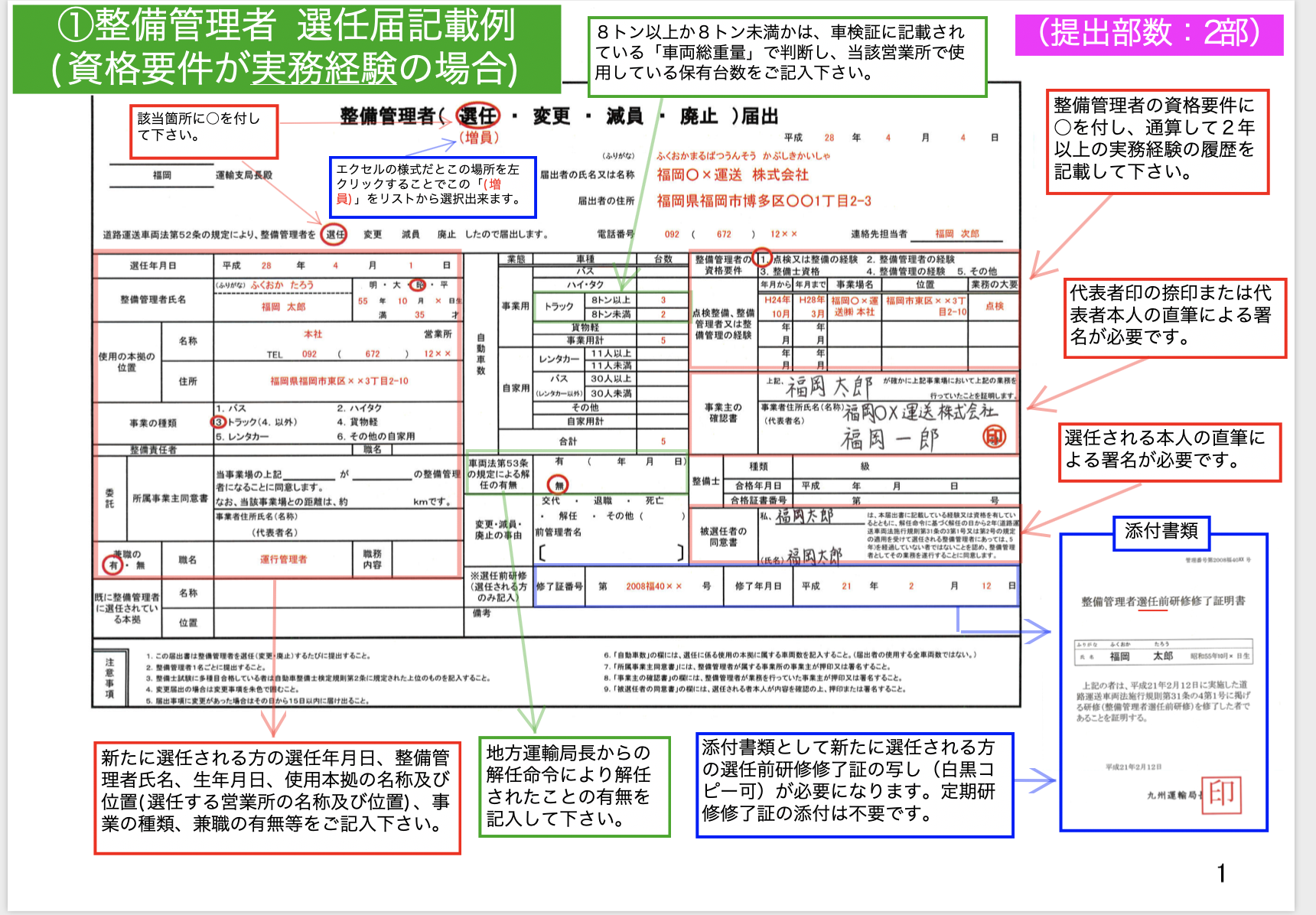1316x915 pixels.
Task: Select the circled 無 in the 解任 row
Action: [x=559, y=484]
